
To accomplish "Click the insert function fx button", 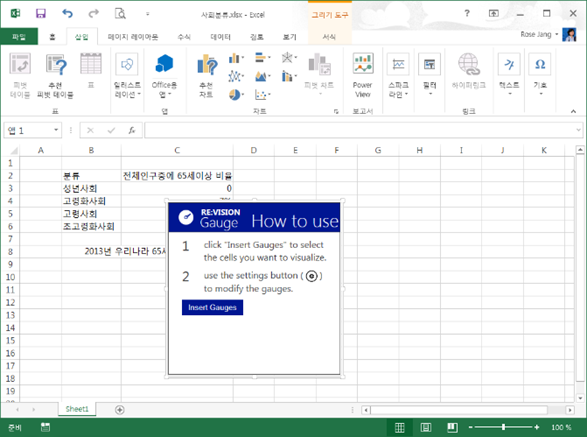I will (x=132, y=130).
